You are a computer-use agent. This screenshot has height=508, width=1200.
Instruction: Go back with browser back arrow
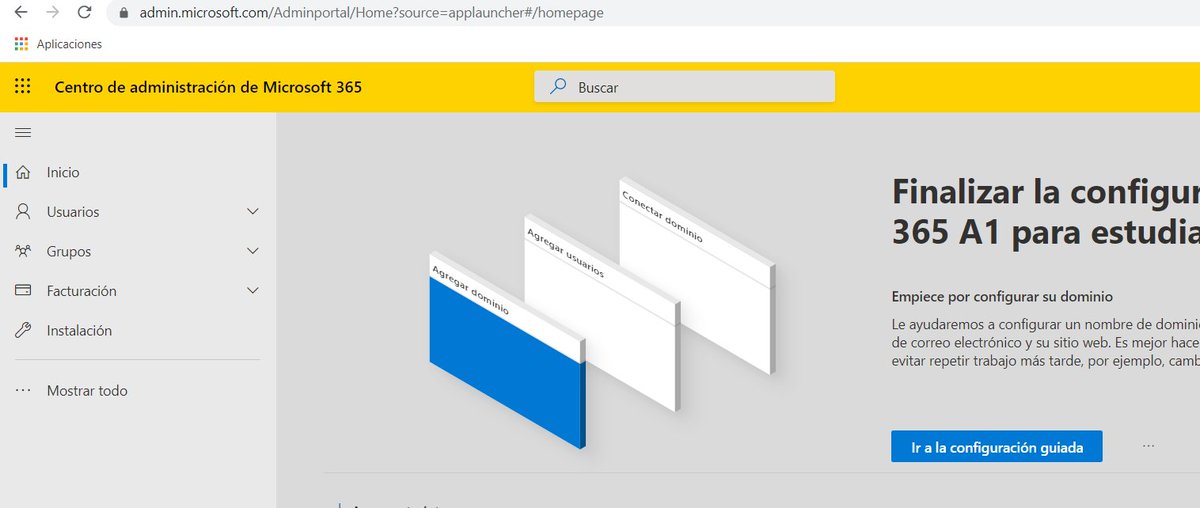click(21, 13)
